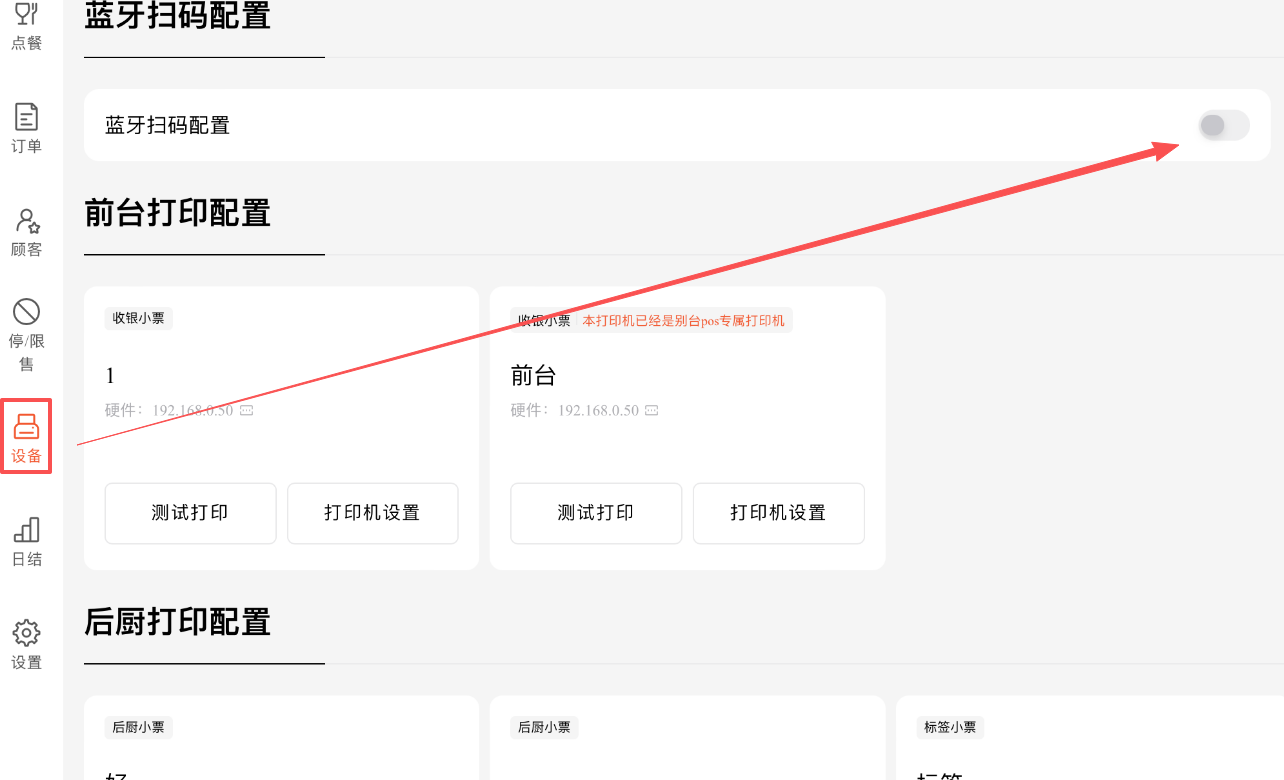
Task: Enable the 蓝牙扫码配置 toggle switch
Action: [1223, 125]
